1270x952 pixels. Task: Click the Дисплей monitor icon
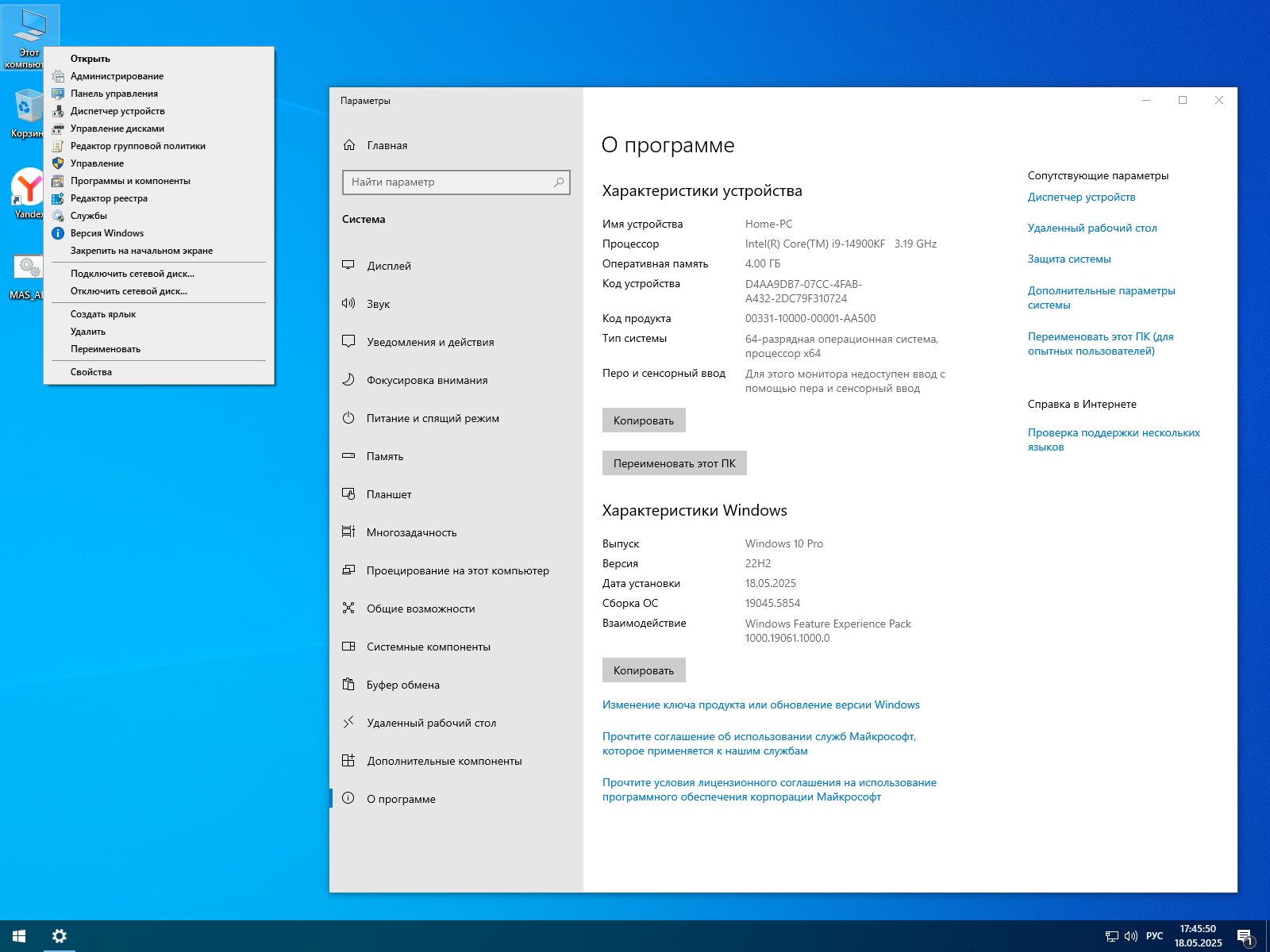(348, 266)
